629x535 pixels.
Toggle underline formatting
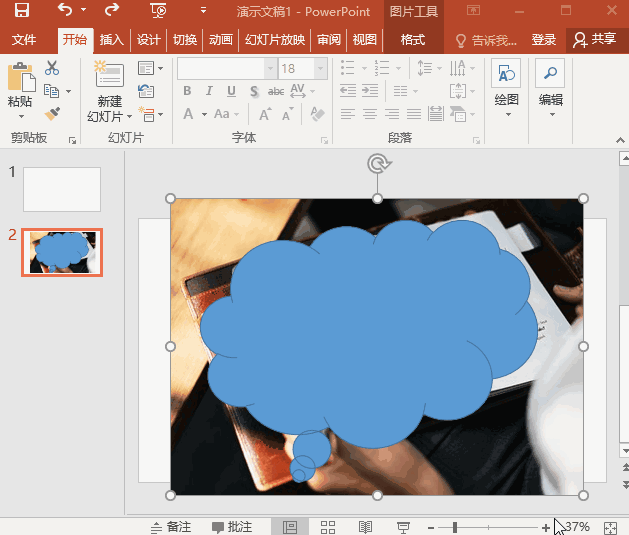pyautogui.click(x=231, y=91)
